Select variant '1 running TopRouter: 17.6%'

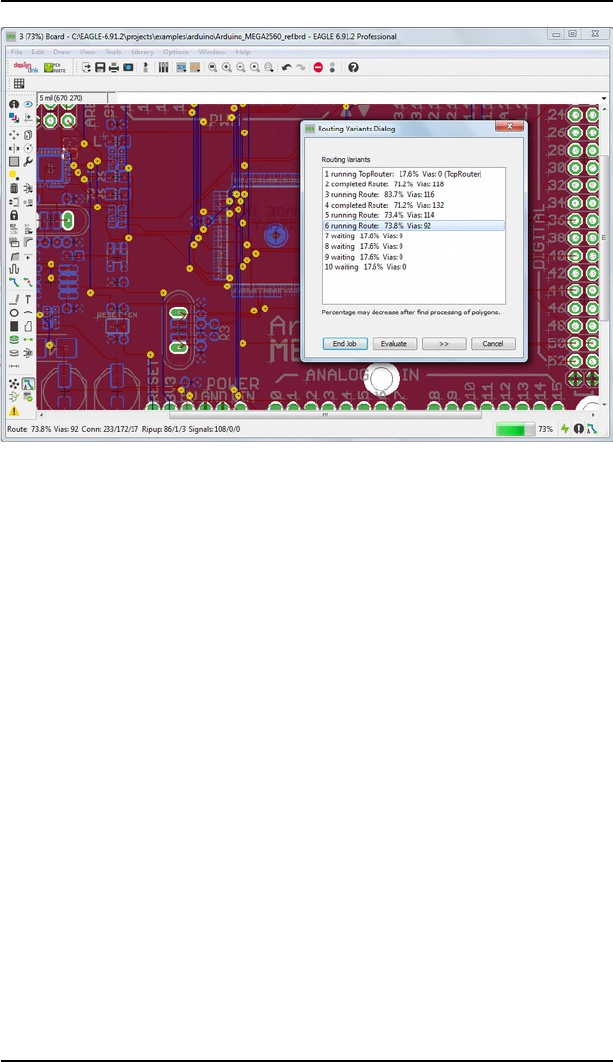click(413, 174)
